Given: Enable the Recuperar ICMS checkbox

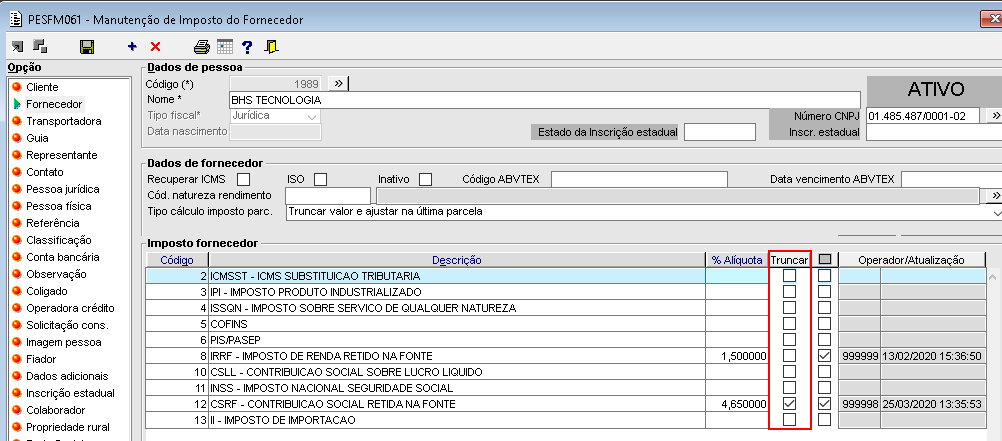Looking at the screenshot, I should click(x=243, y=180).
